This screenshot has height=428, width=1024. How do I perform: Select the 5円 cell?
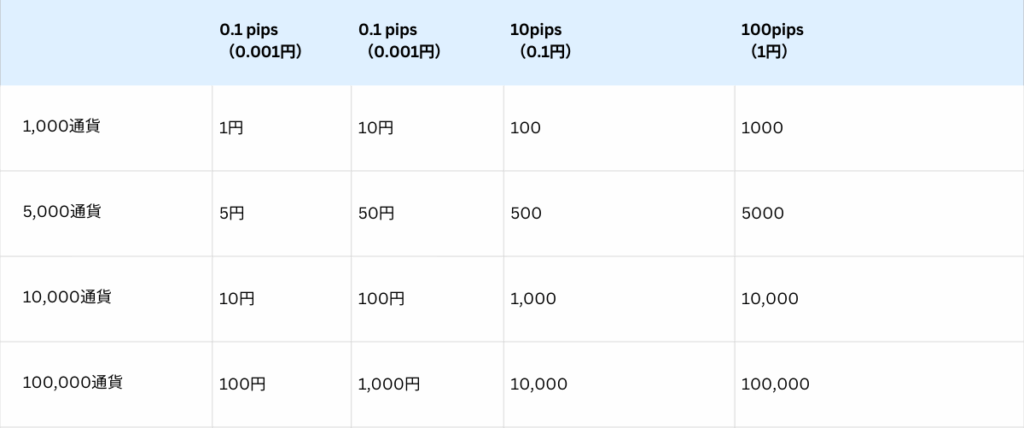click(x=232, y=213)
